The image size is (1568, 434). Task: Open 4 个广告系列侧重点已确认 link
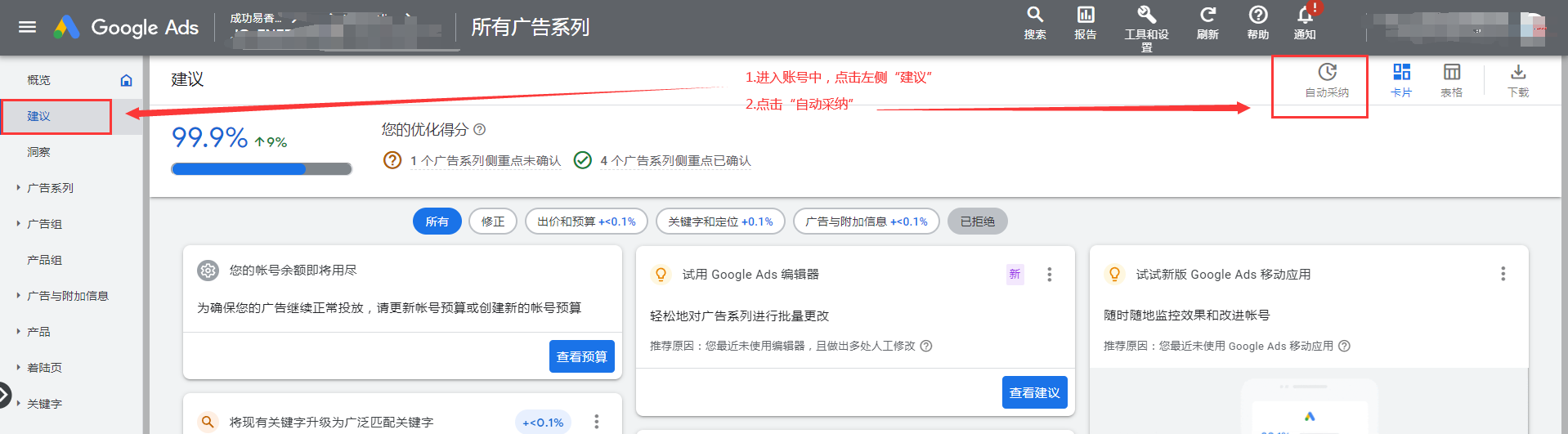[x=675, y=161]
